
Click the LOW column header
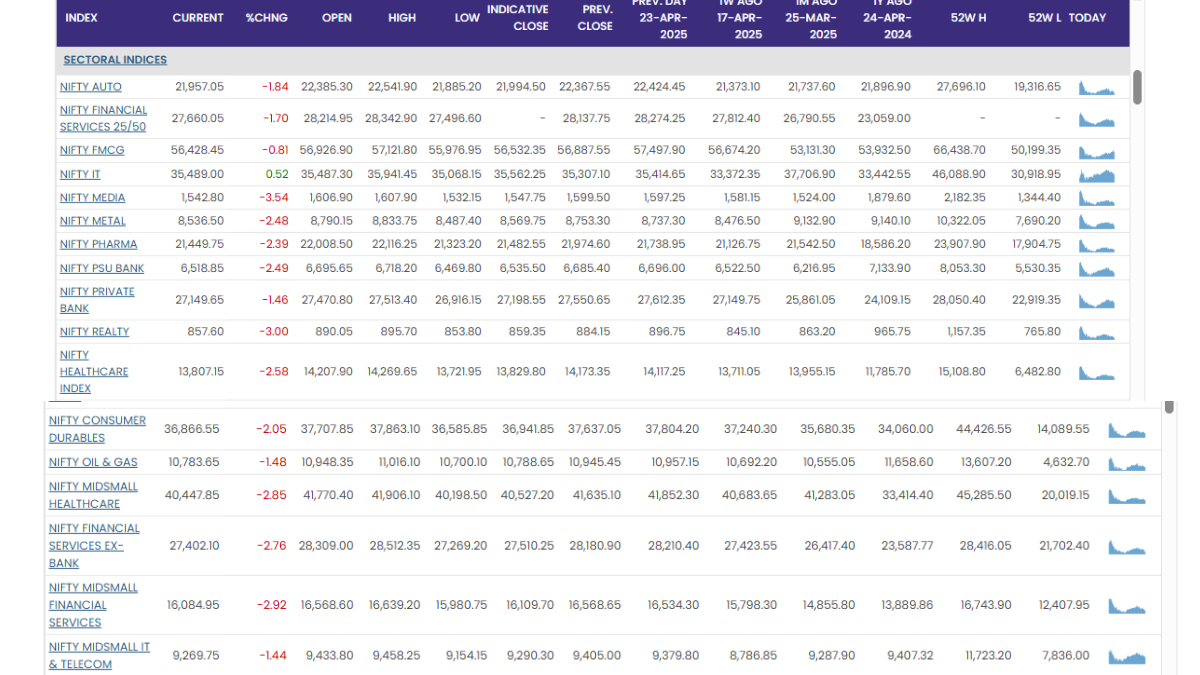coord(467,18)
